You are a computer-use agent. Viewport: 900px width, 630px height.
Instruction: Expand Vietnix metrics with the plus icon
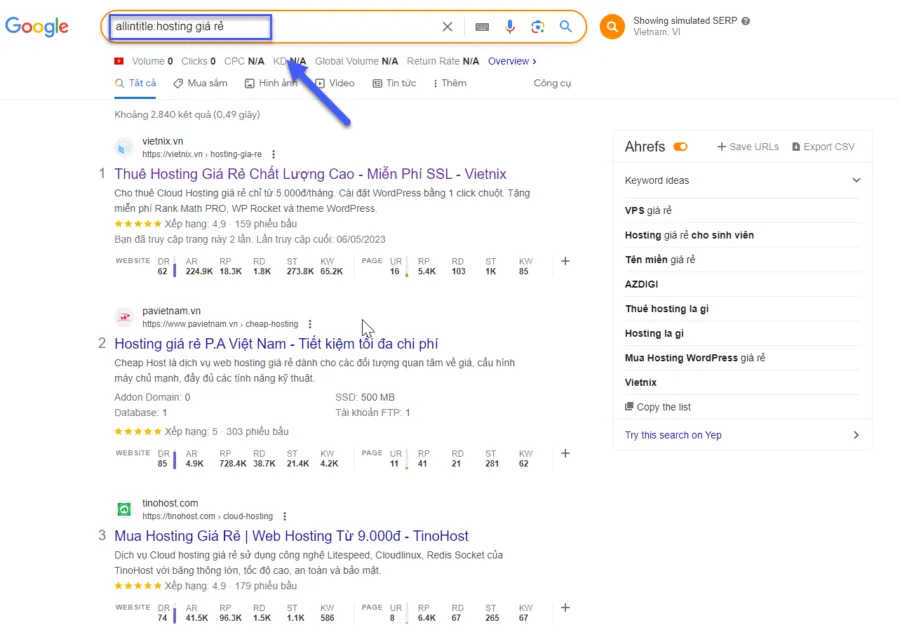pyautogui.click(x=565, y=259)
